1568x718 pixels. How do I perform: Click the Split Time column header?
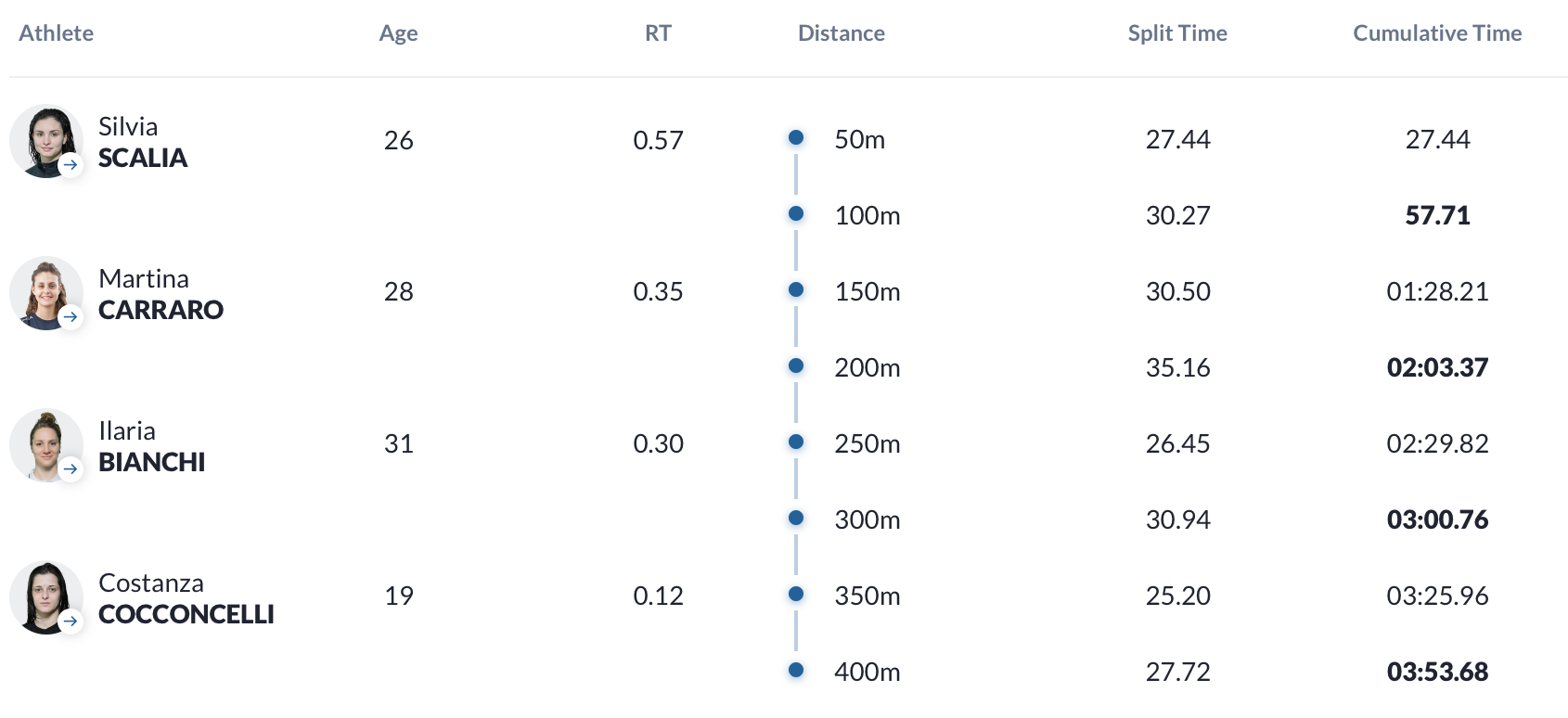[1177, 33]
